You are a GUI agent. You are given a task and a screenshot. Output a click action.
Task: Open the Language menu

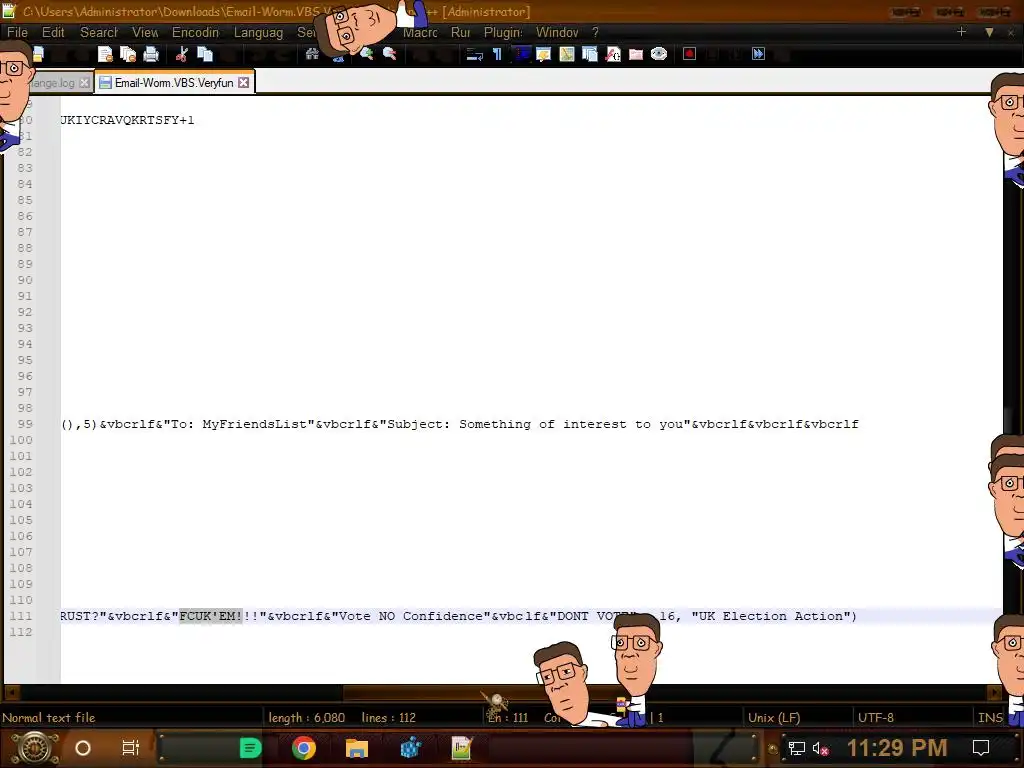(258, 32)
